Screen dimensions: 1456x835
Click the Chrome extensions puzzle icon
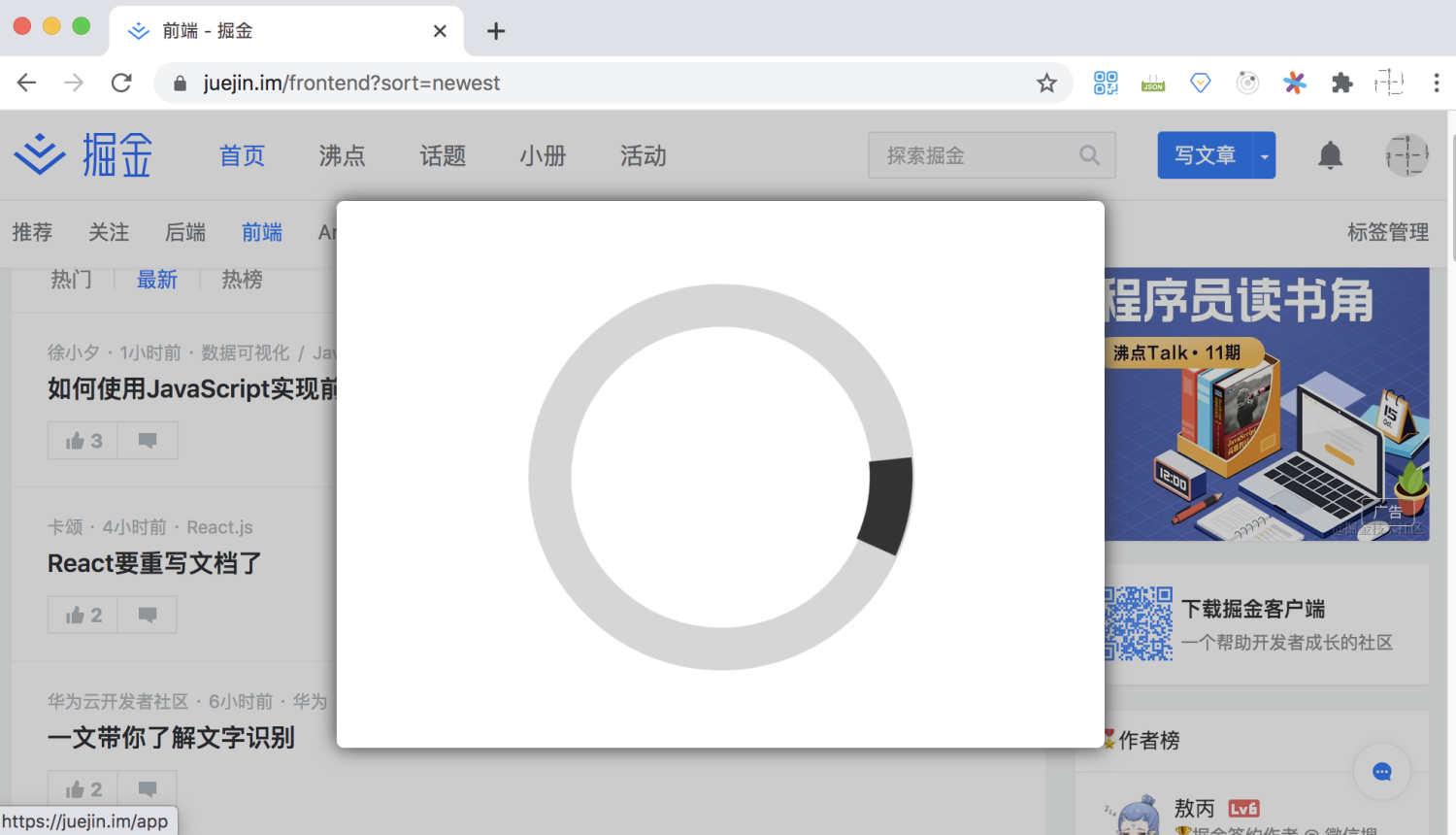pyautogui.click(x=1341, y=83)
